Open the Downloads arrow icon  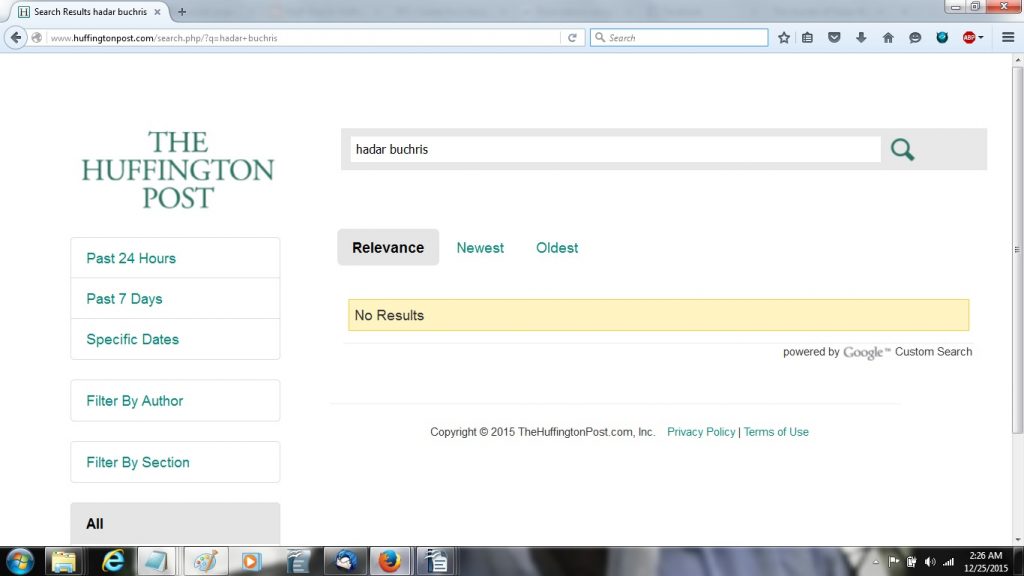(x=861, y=38)
